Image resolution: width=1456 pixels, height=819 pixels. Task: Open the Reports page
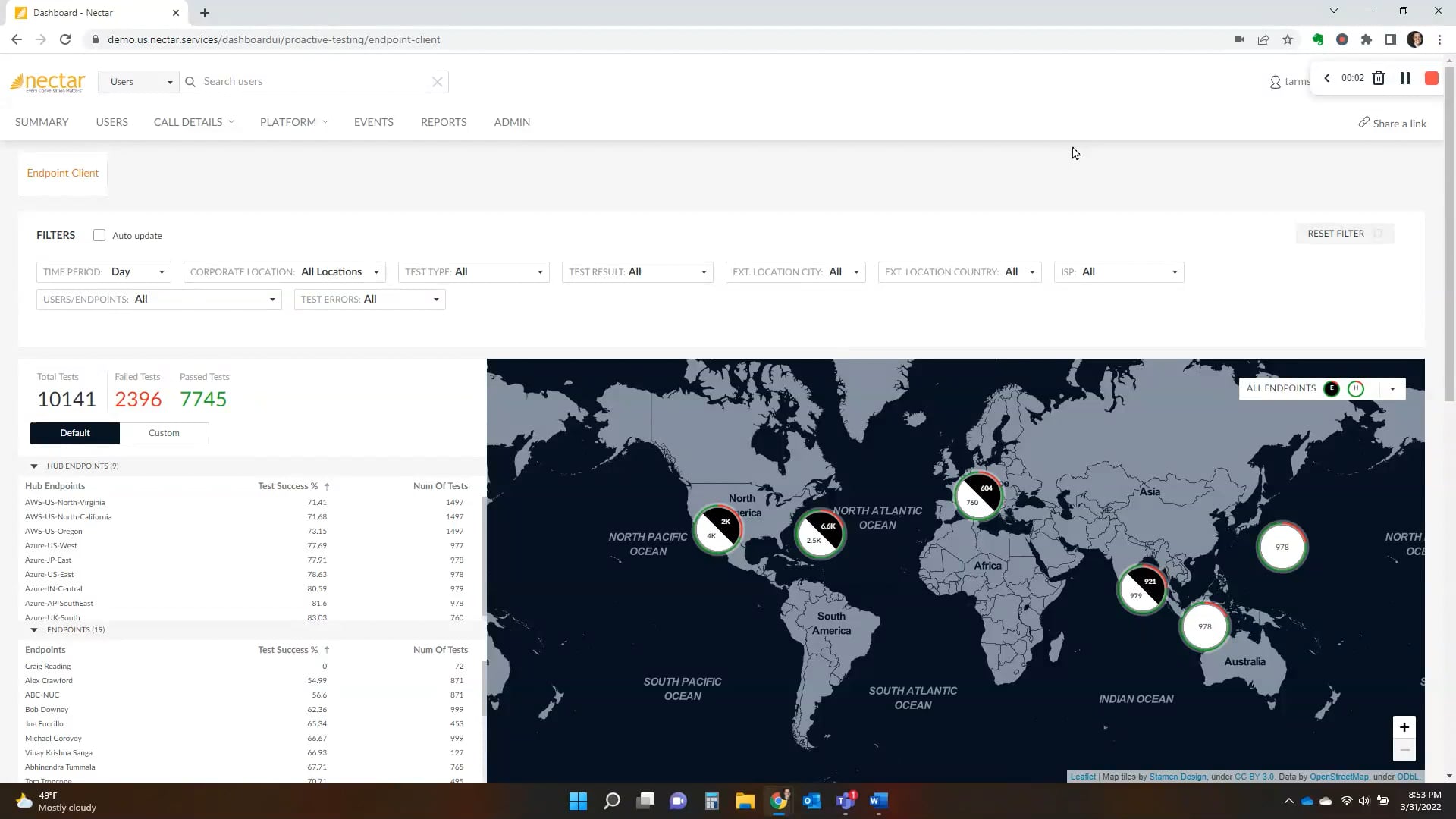[x=444, y=122]
